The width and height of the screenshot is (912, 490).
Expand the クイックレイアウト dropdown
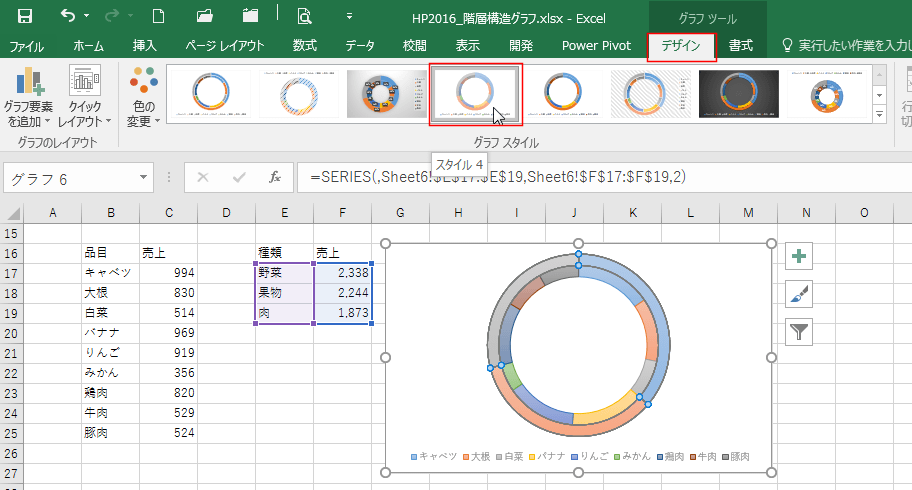coord(85,100)
